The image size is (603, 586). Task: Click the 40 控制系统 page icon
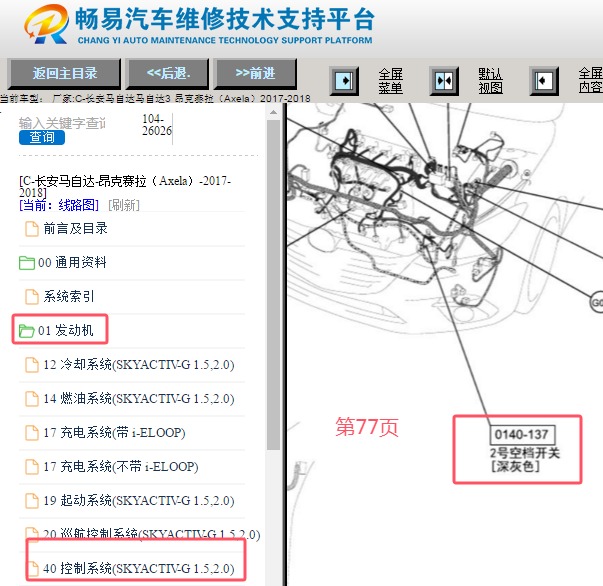tap(32, 569)
